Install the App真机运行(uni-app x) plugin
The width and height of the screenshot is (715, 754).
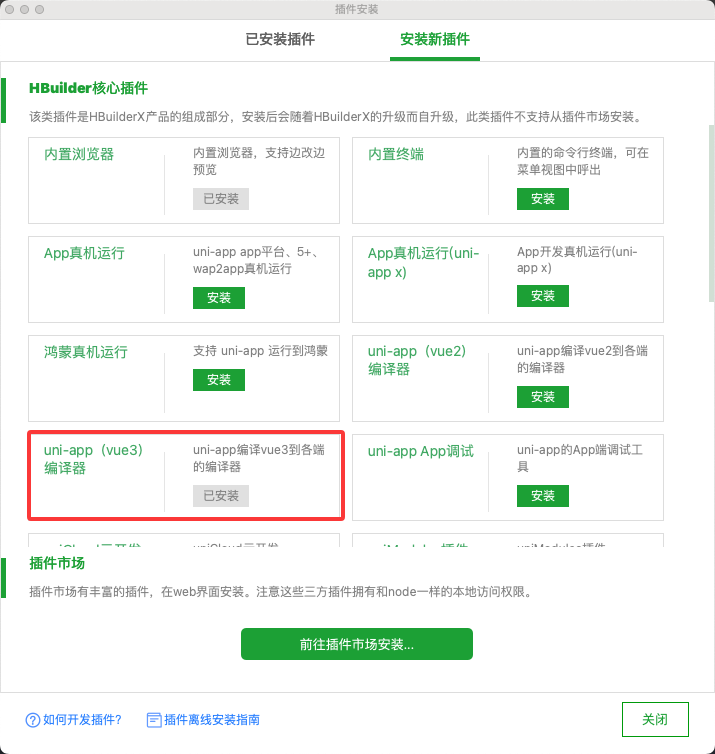tap(543, 296)
